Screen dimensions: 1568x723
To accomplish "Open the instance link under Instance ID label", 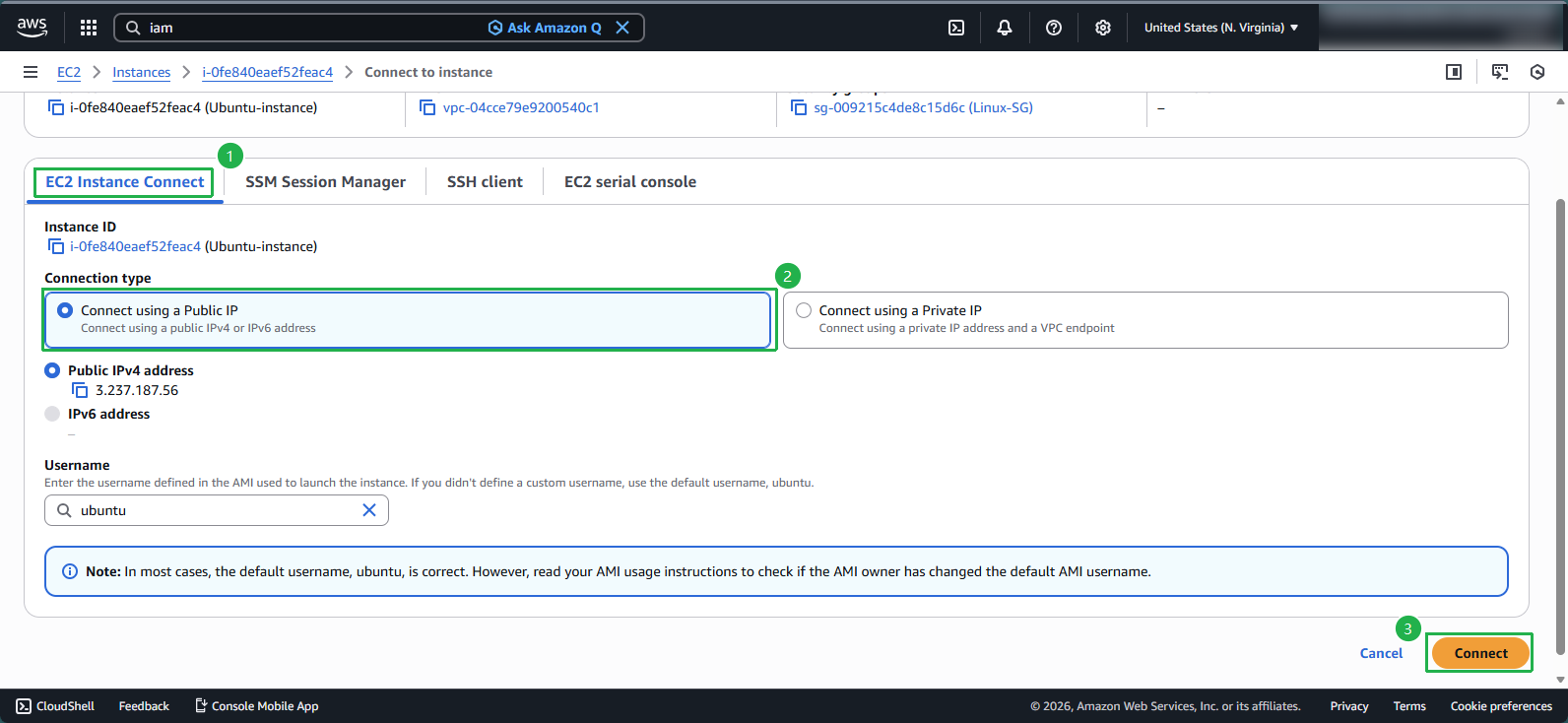I will [x=135, y=246].
